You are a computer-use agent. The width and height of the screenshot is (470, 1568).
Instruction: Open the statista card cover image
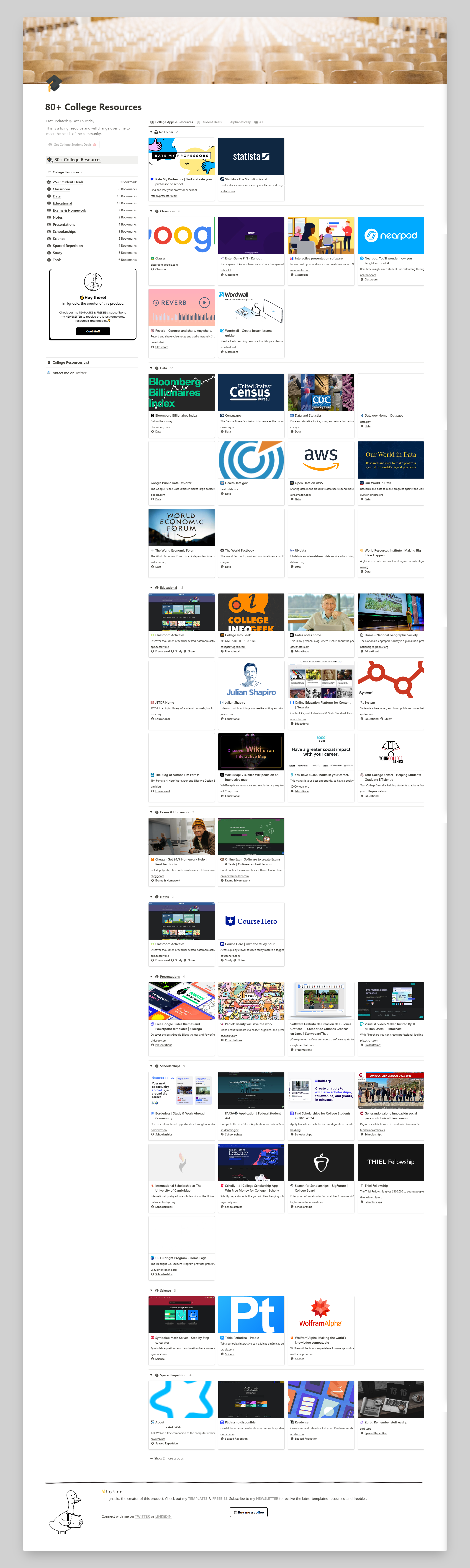coord(251,156)
